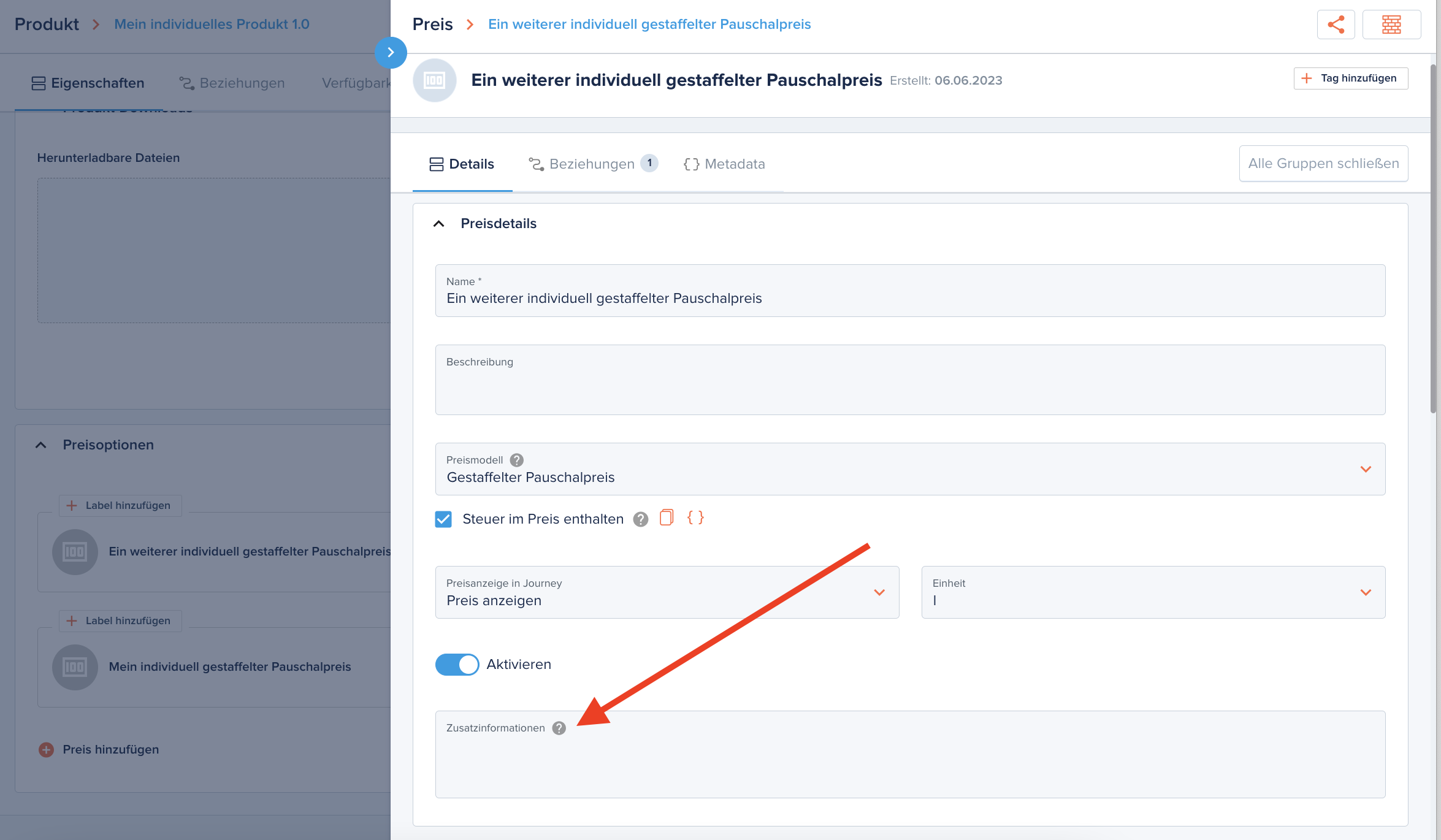Switch off the Aktivieren toggle
The height and width of the screenshot is (840, 1441).
457,665
